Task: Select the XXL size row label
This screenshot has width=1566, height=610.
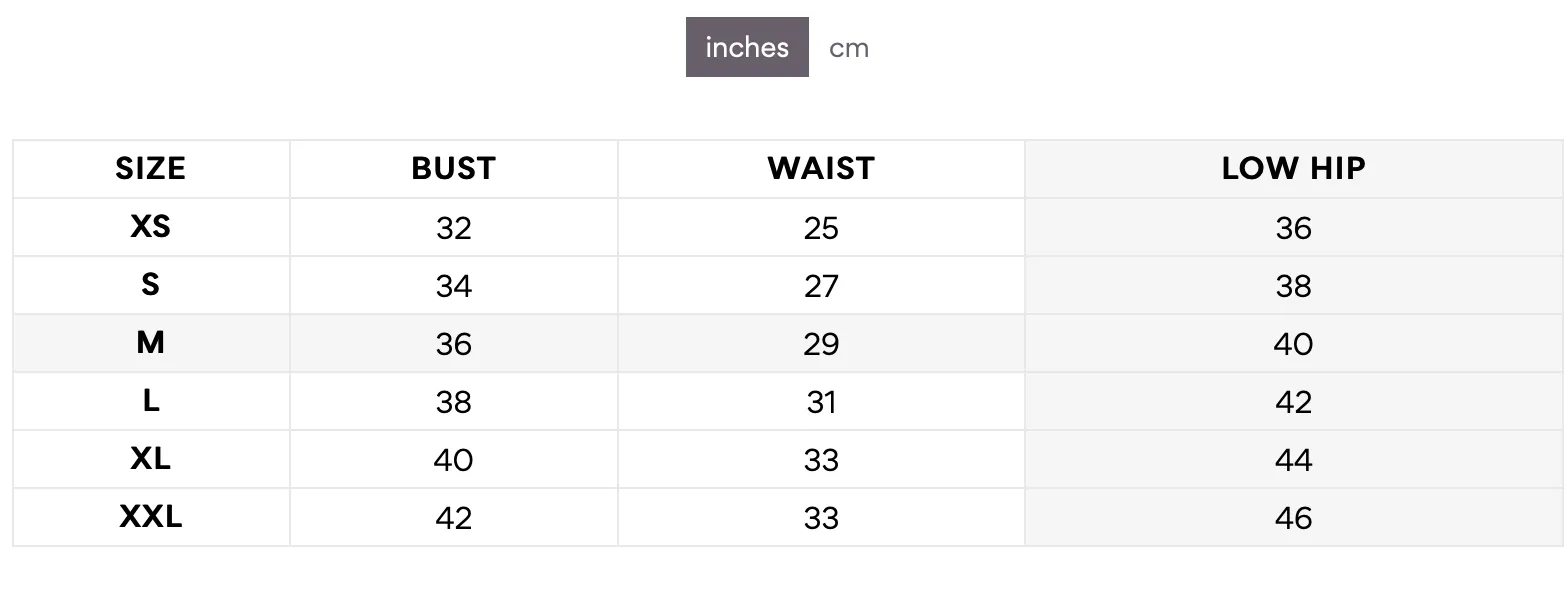Action: pos(151,517)
